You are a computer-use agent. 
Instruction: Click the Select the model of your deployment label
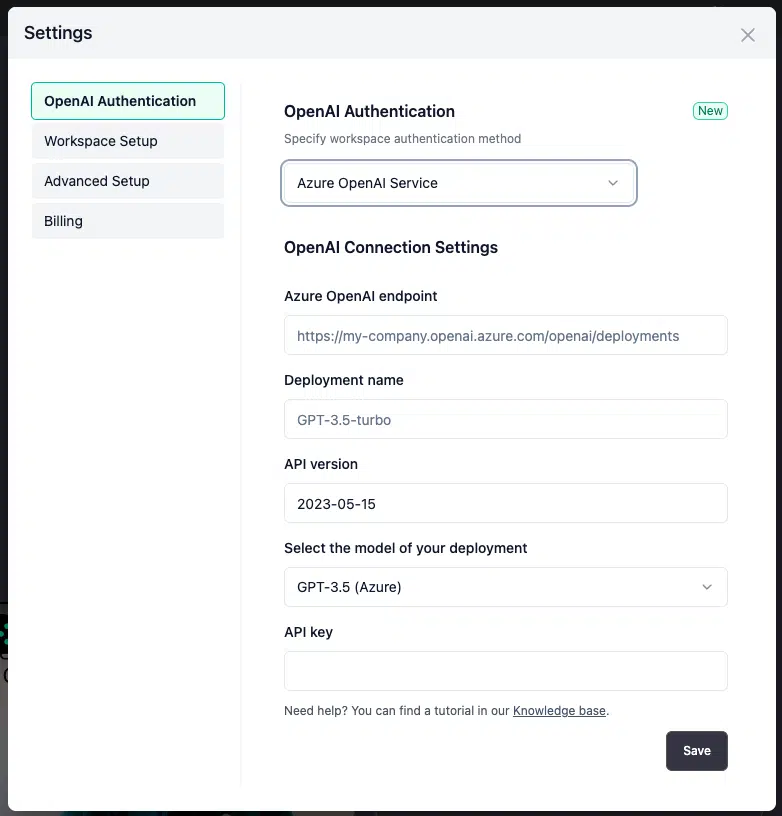405,548
